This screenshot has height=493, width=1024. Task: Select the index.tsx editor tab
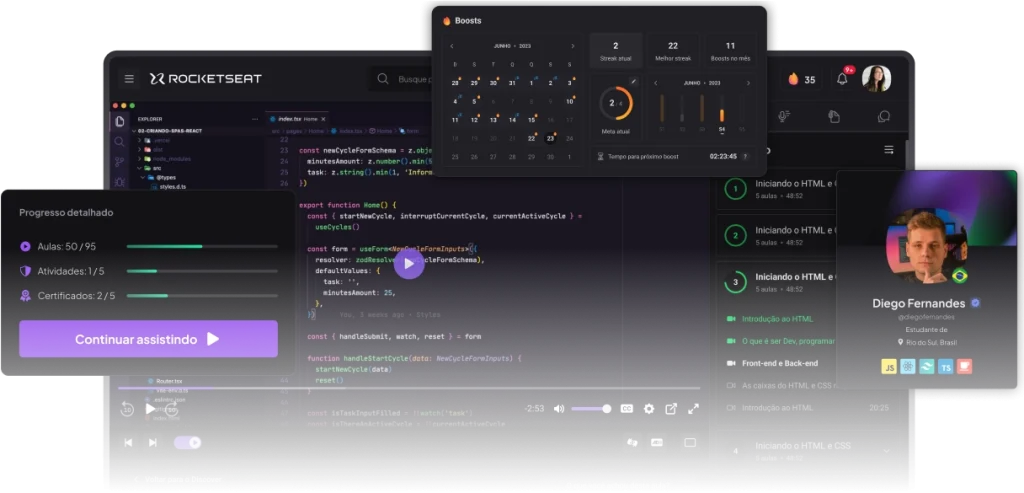click(291, 118)
